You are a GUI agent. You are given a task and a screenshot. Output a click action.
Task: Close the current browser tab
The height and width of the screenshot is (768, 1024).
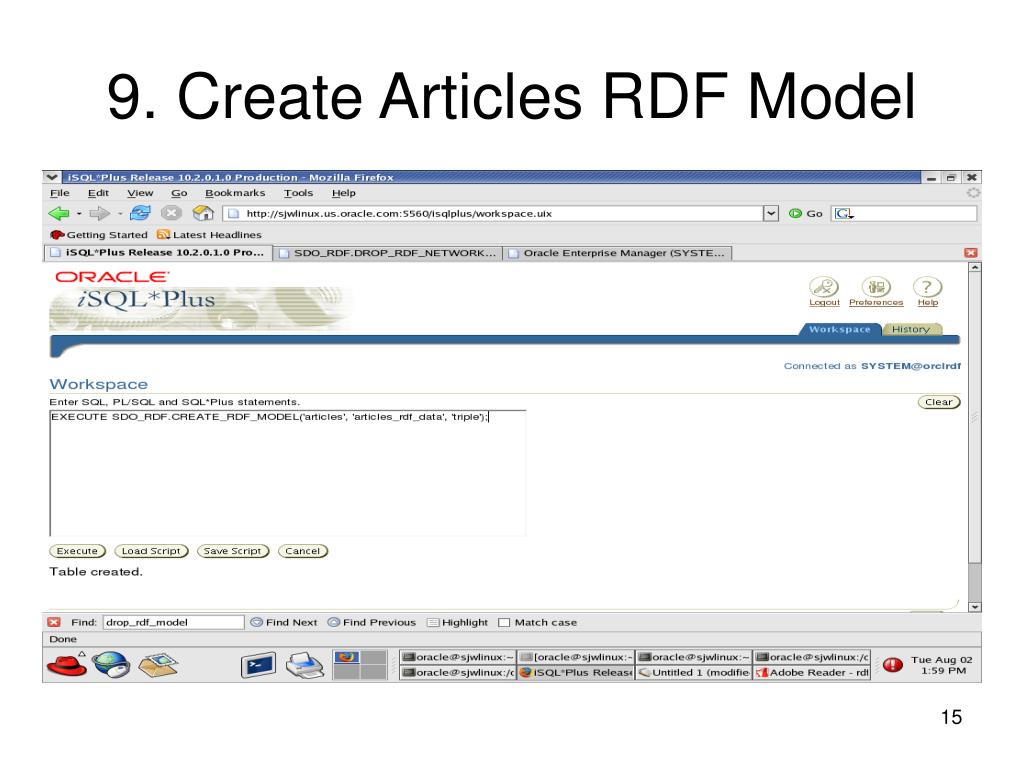(x=971, y=253)
